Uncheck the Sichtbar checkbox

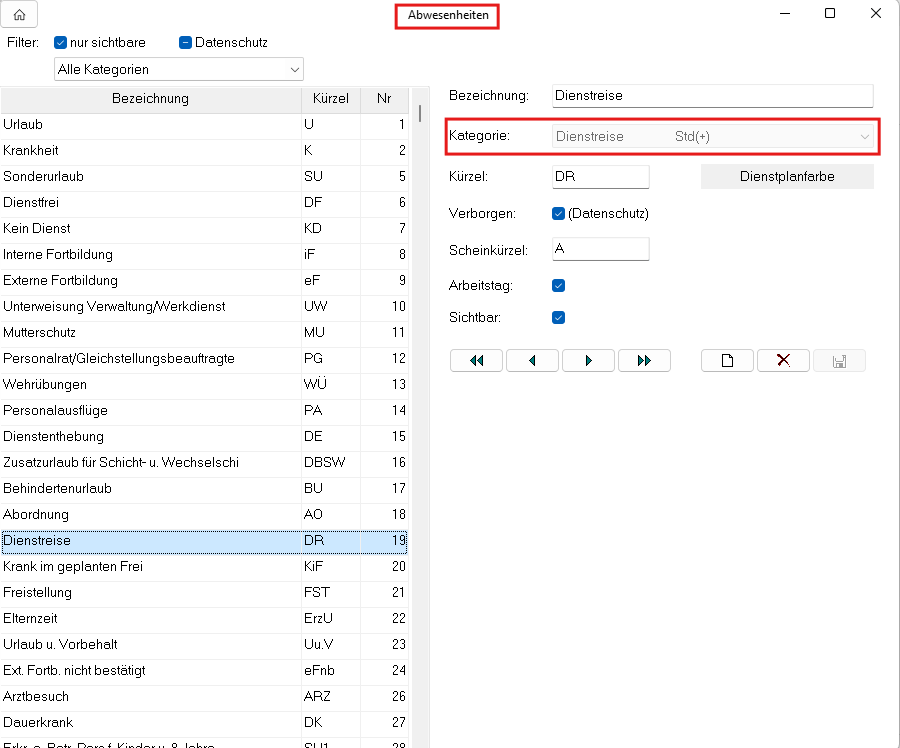tap(558, 317)
